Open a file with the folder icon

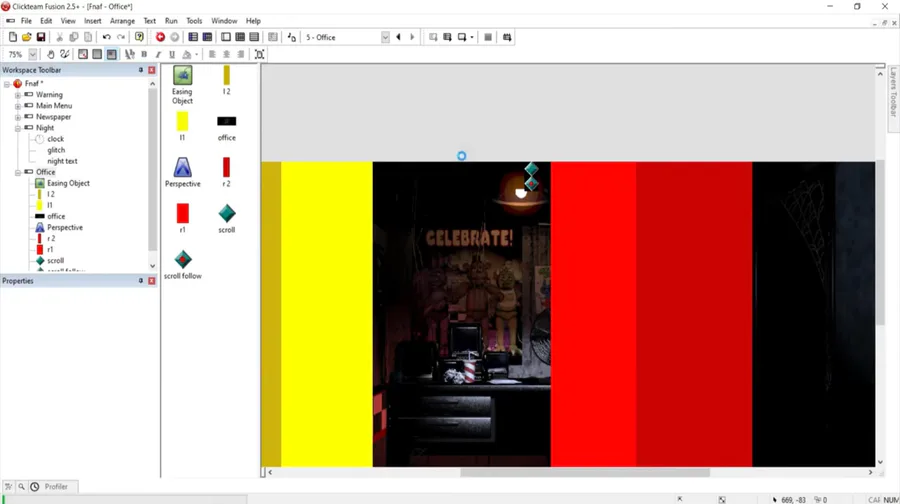click(x=26, y=37)
